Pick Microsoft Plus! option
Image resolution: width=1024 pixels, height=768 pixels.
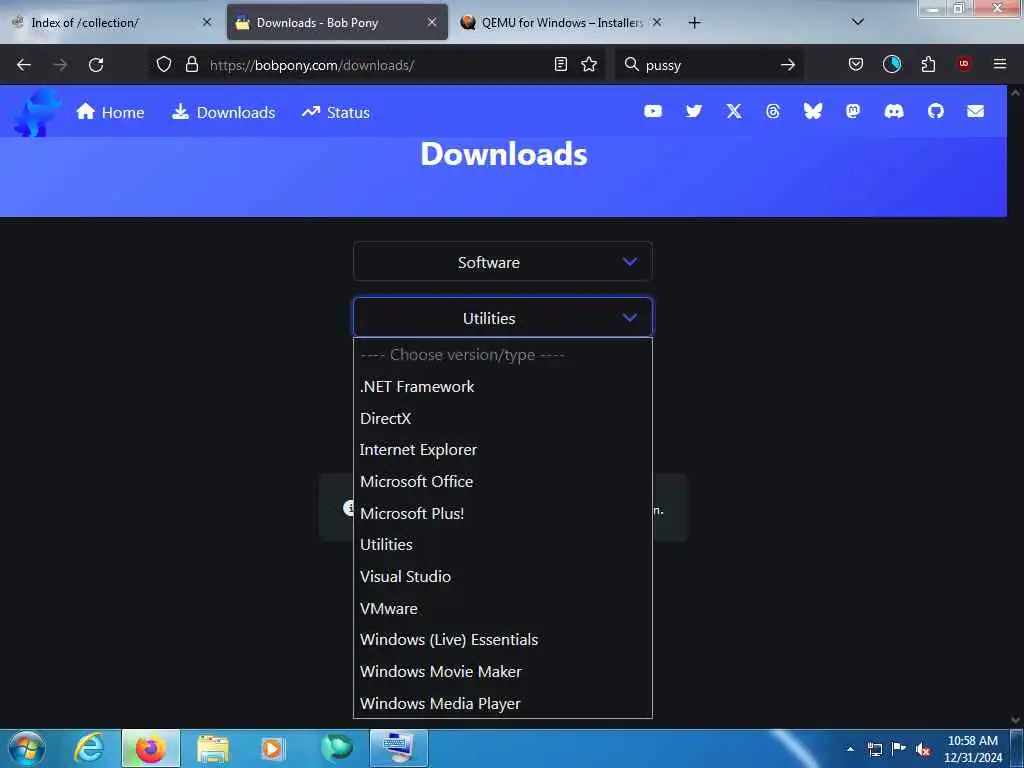(503, 513)
